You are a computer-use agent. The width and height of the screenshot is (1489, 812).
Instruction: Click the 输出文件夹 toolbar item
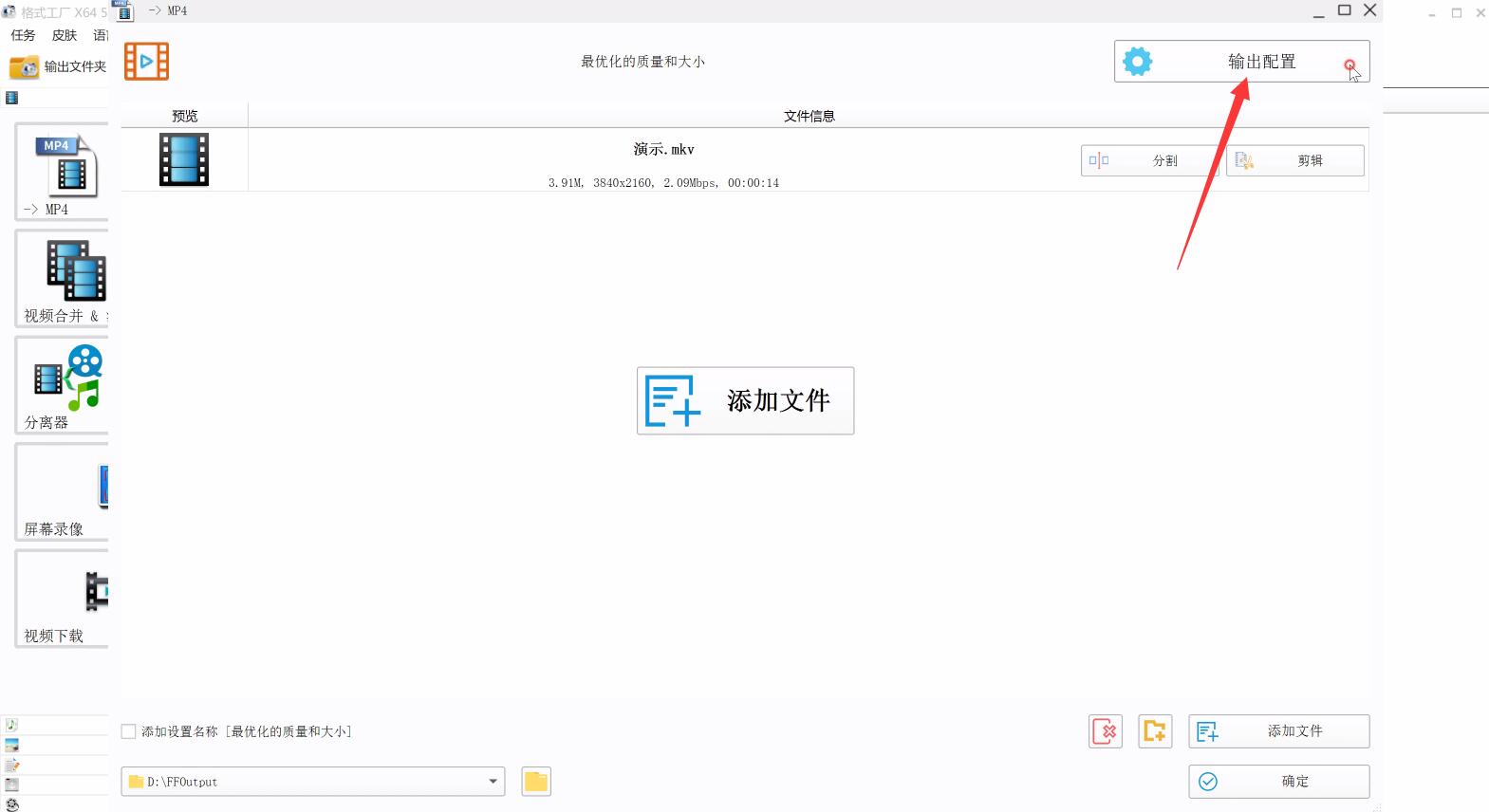tap(58, 66)
